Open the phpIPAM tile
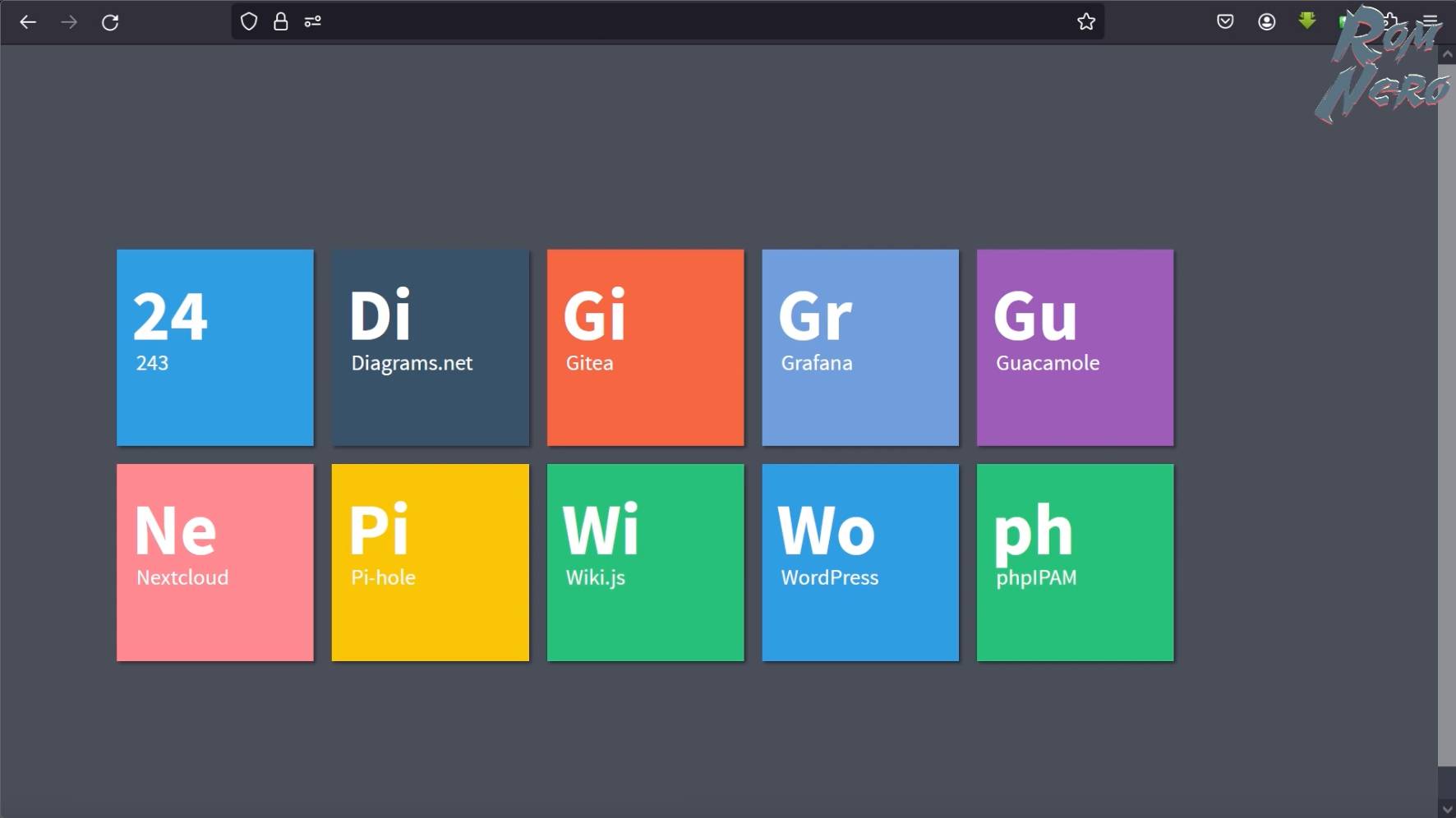The image size is (1456, 818). click(1076, 563)
